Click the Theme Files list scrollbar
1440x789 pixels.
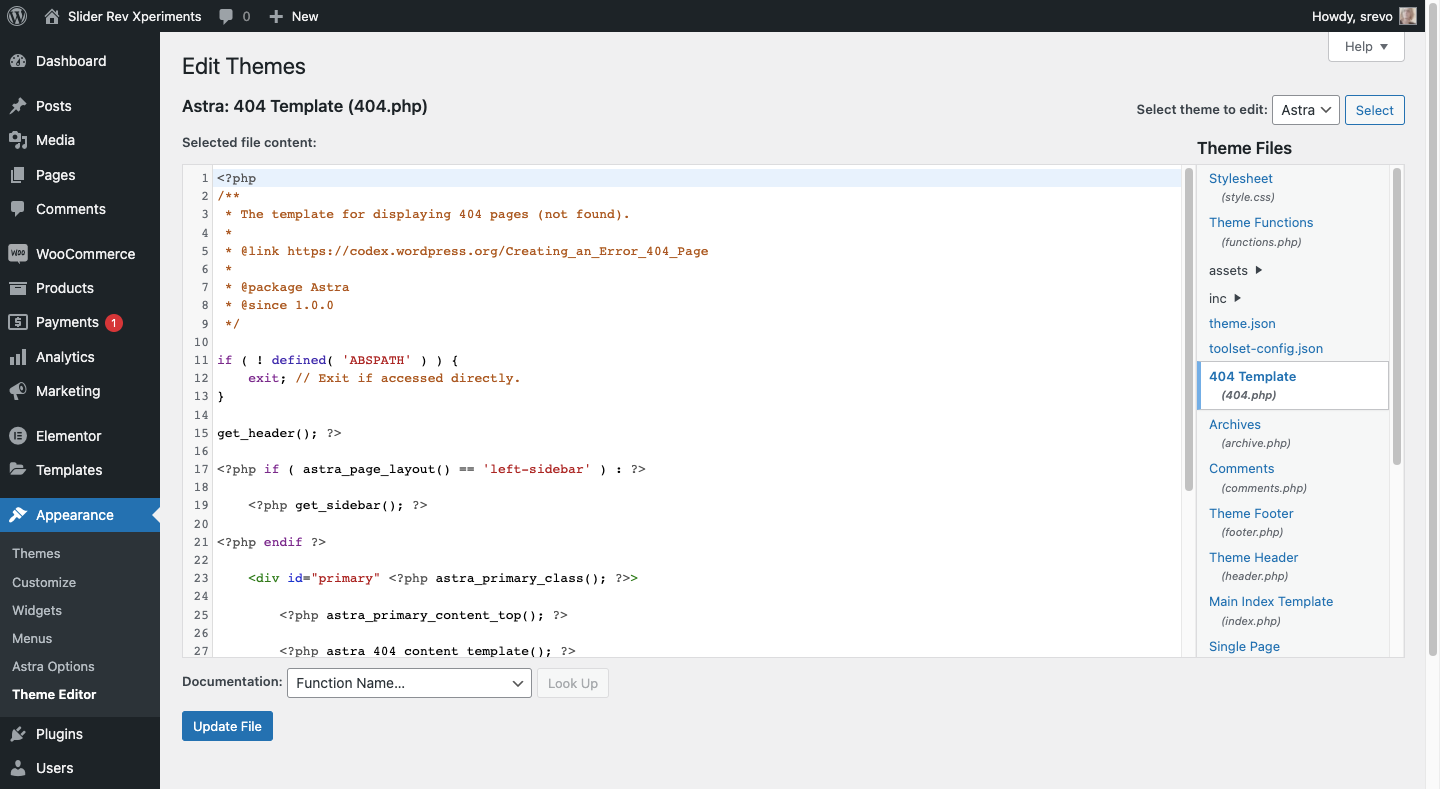pos(1397,316)
